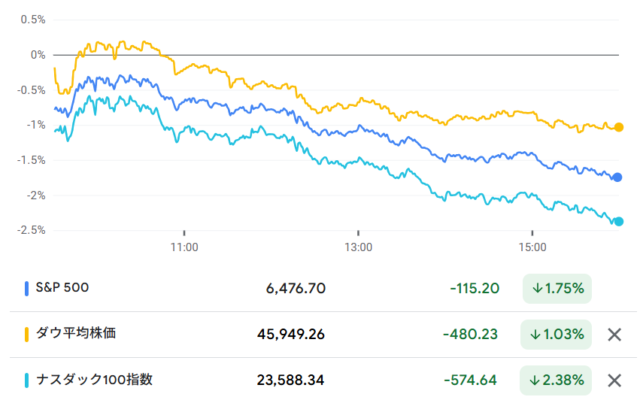Remove ナスダック100指数 from the comparison
Viewport: 640px width, 400px height.
[x=615, y=380]
